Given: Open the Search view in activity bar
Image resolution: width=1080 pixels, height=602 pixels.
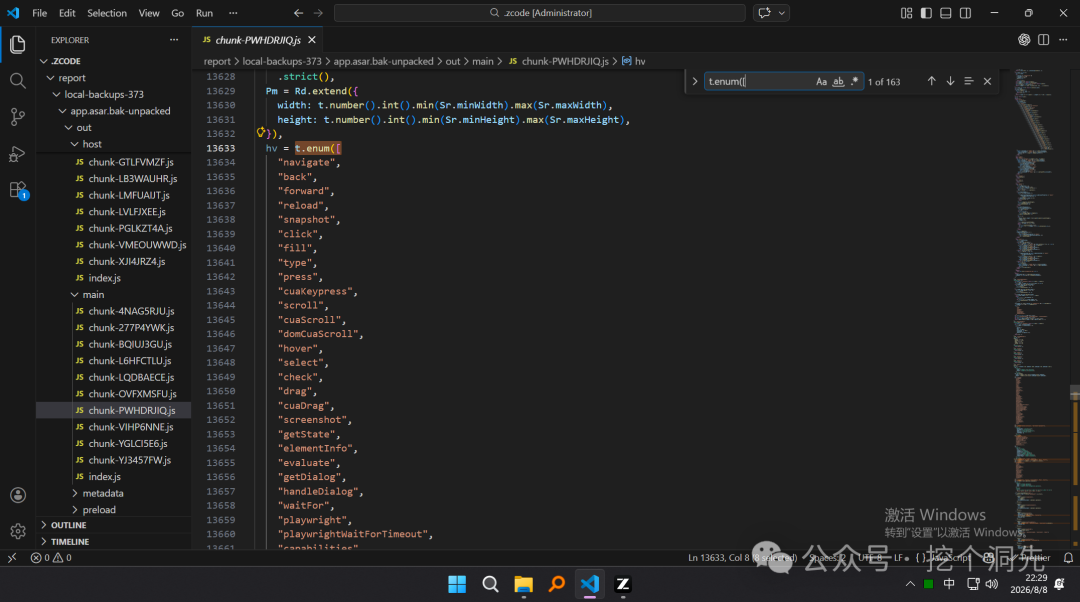Looking at the screenshot, I should pos(18,81).
